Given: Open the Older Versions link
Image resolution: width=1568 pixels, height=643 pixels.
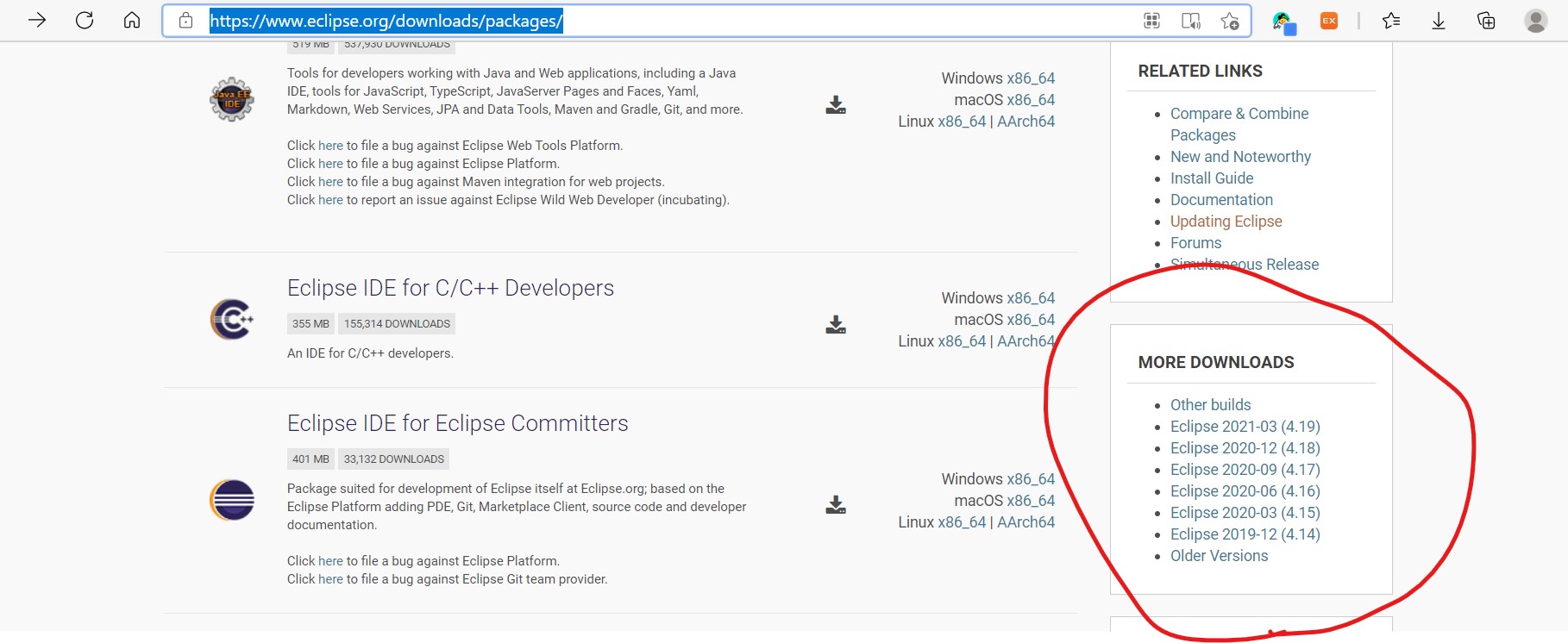Looking at the screenshot, I should coord(1219,556).
